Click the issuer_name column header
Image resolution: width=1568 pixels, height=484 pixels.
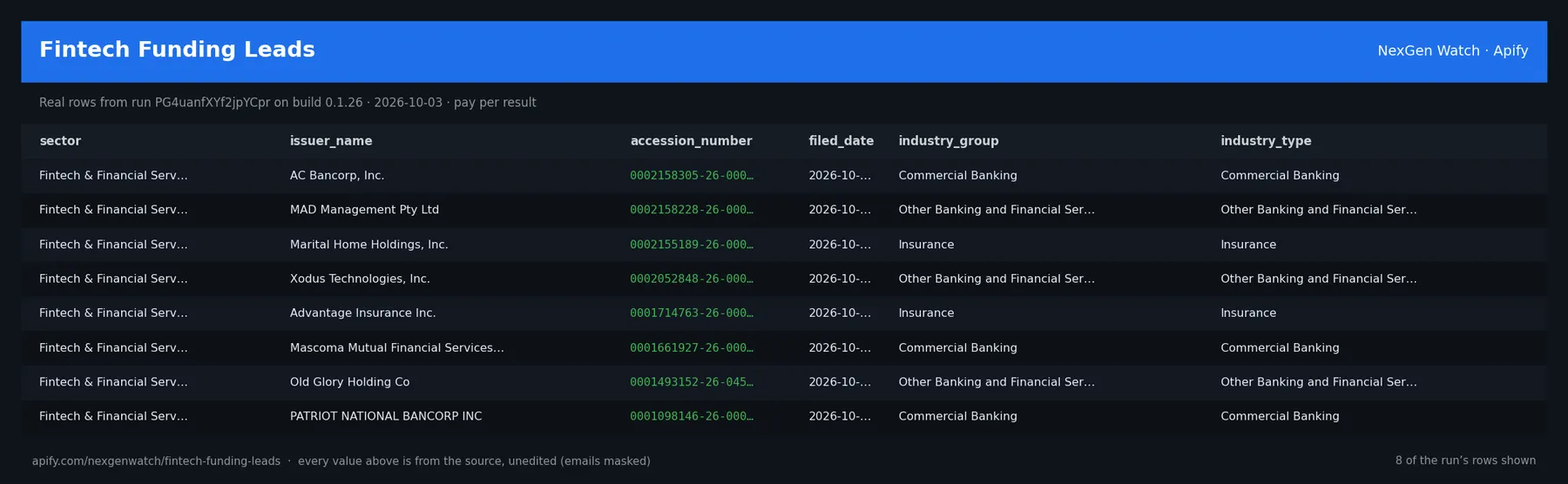(x=331, y=141)
